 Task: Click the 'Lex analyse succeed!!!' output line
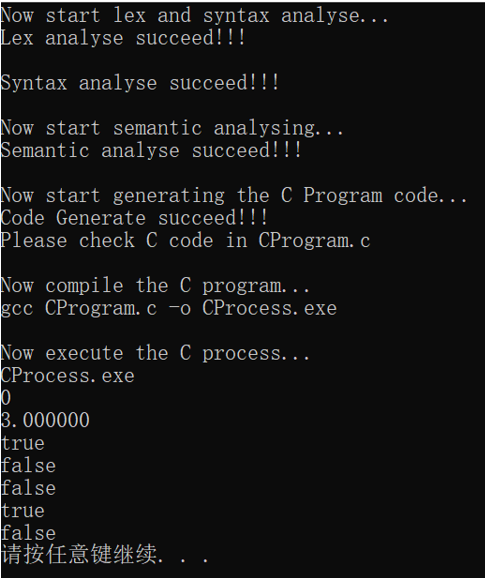coord(123,38)
